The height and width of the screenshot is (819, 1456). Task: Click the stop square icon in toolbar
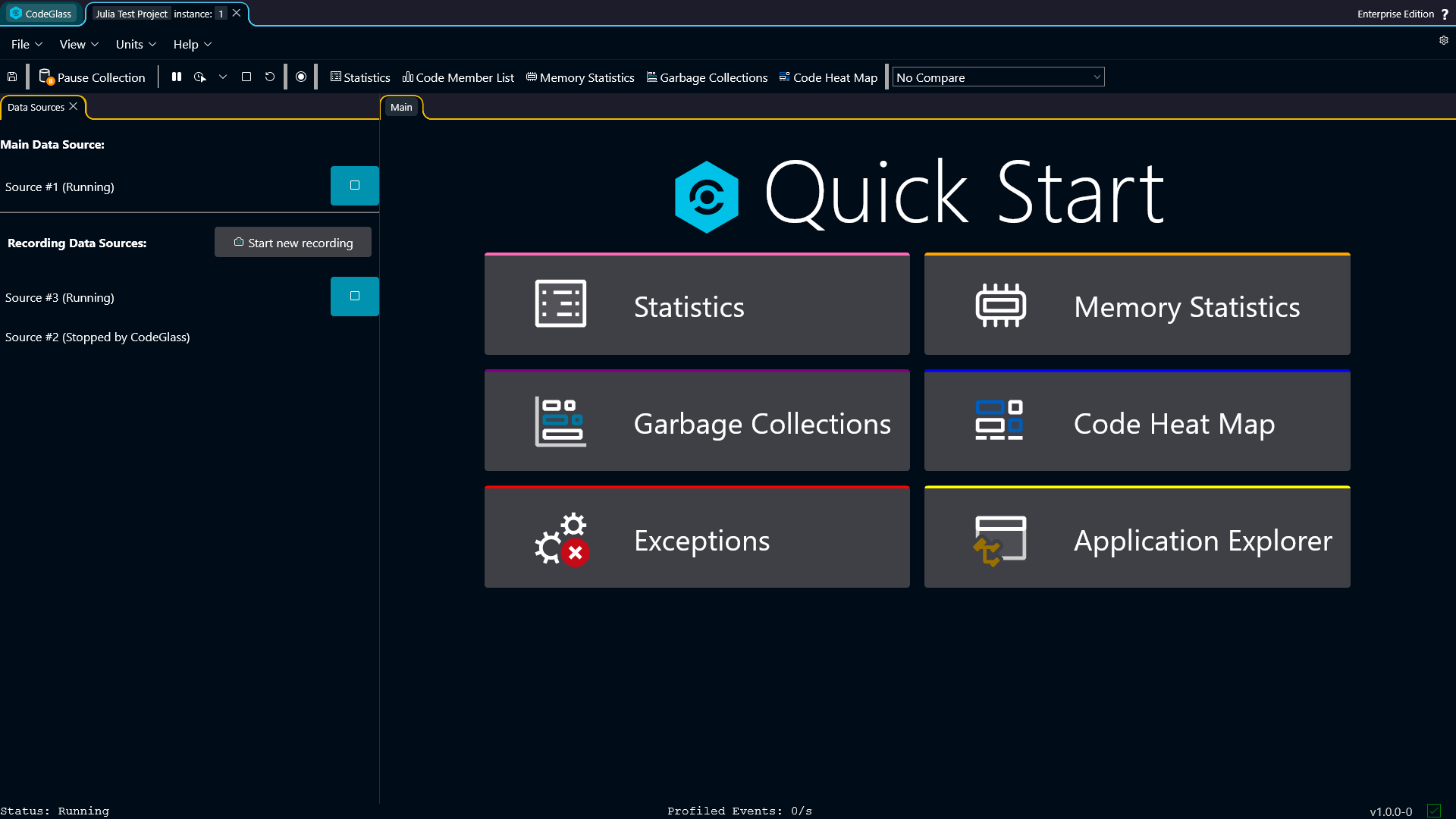click(246, 77)
